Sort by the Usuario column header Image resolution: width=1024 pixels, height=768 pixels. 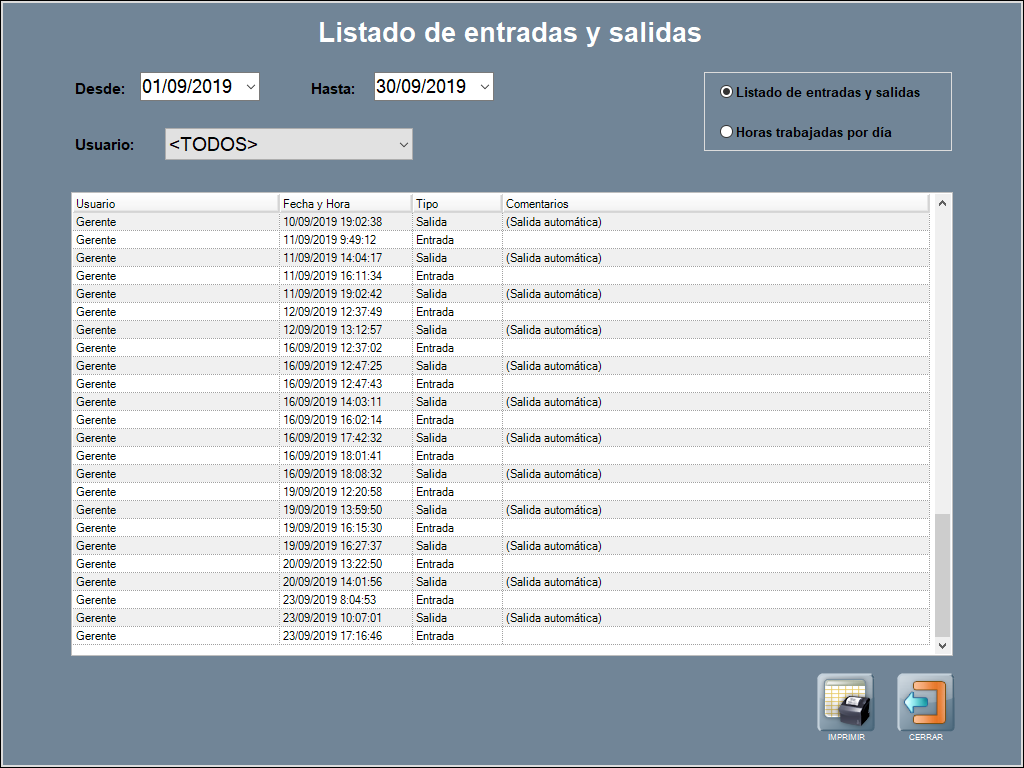point(175,204)
